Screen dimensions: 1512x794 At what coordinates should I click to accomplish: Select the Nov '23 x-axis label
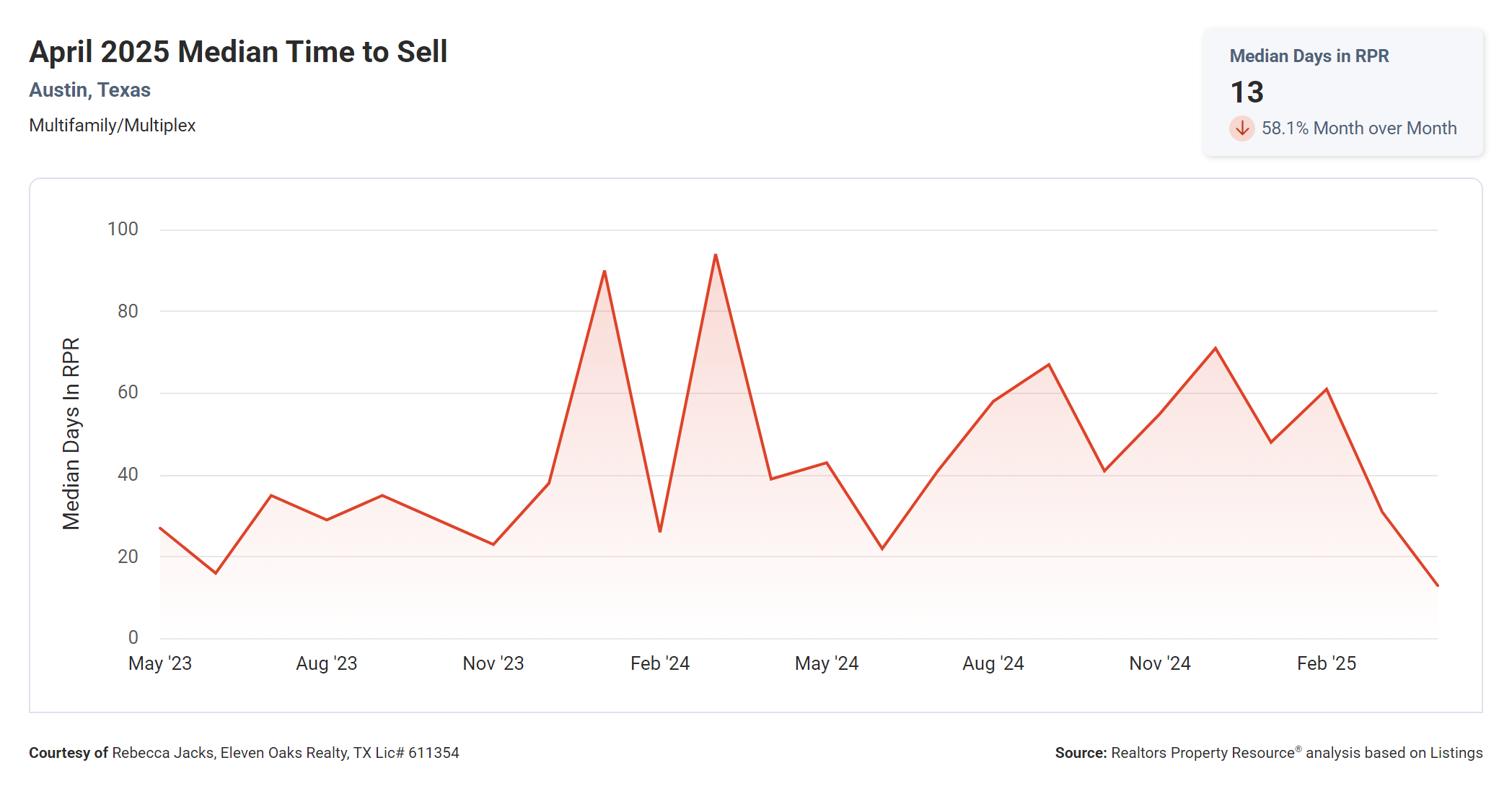point(493,663)
